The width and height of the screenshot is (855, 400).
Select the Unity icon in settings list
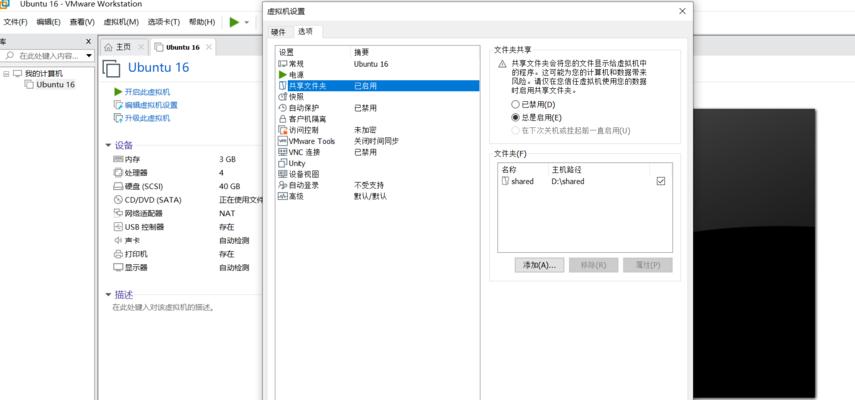pos(282,163)
